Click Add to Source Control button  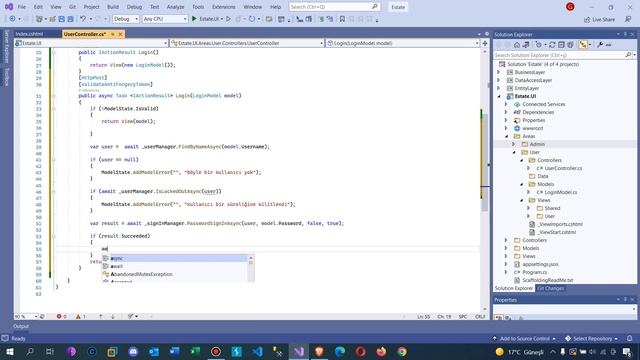524,338
